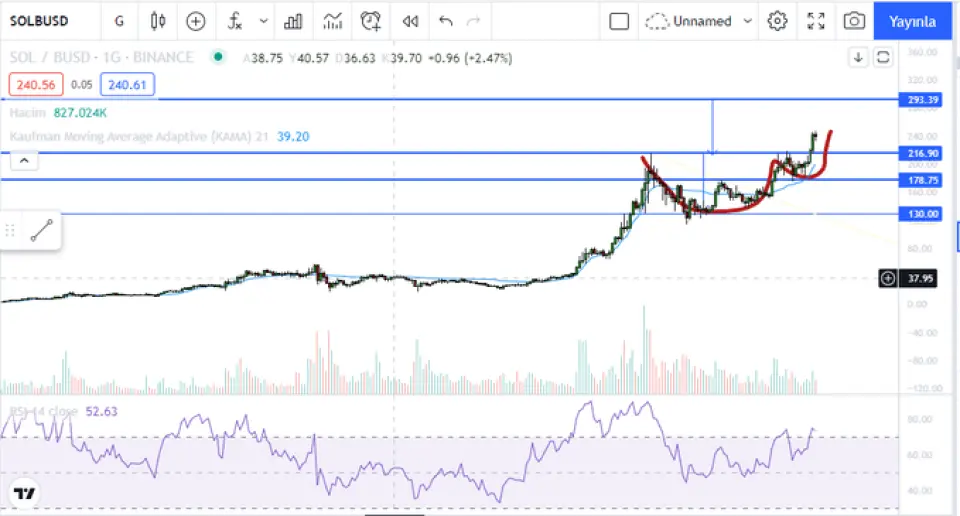Select the trend line drawing tool

click(41, 231)
